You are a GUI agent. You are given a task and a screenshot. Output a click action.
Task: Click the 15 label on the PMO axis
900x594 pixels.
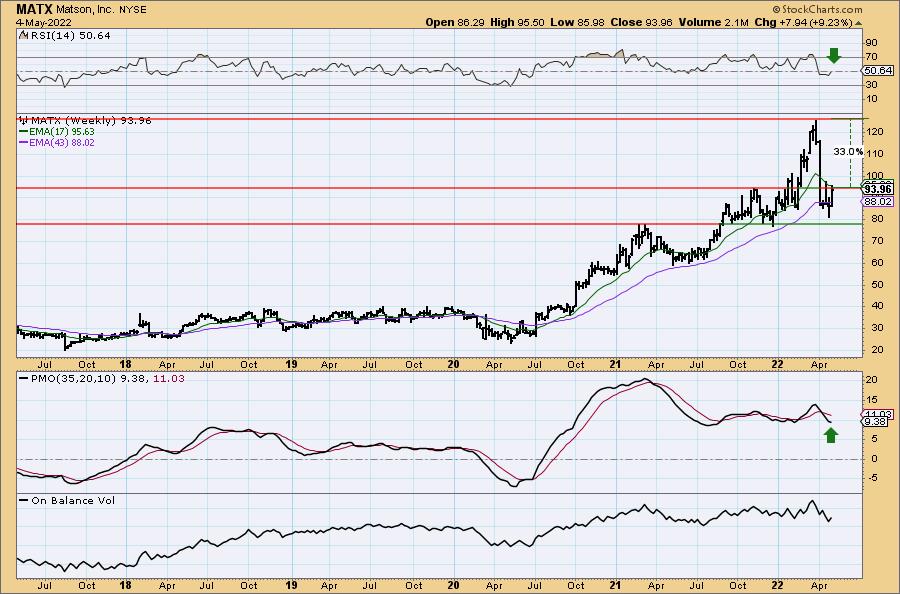[872, 400]
